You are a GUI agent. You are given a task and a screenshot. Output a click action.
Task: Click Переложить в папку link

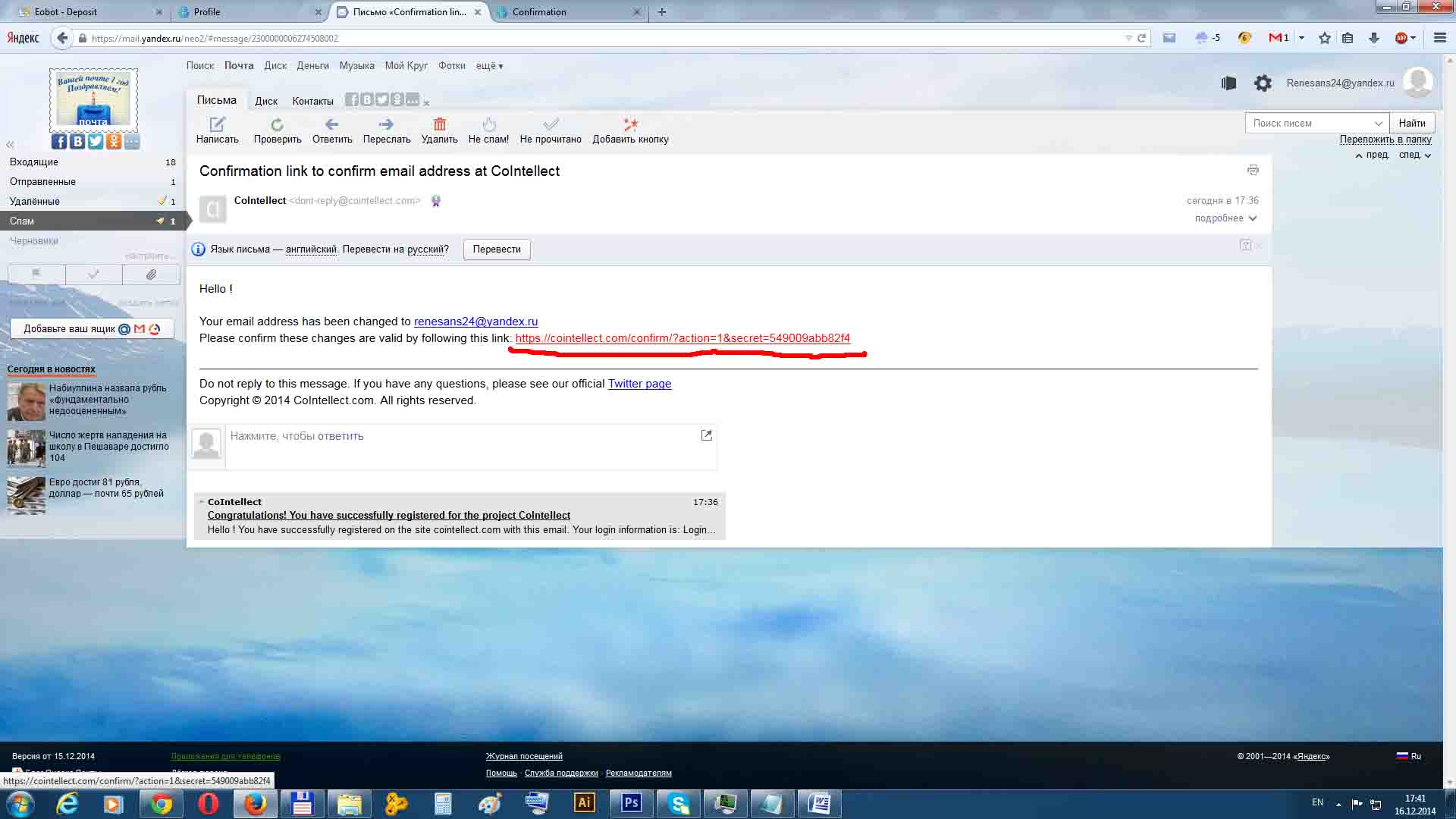tap(1385, 140)
